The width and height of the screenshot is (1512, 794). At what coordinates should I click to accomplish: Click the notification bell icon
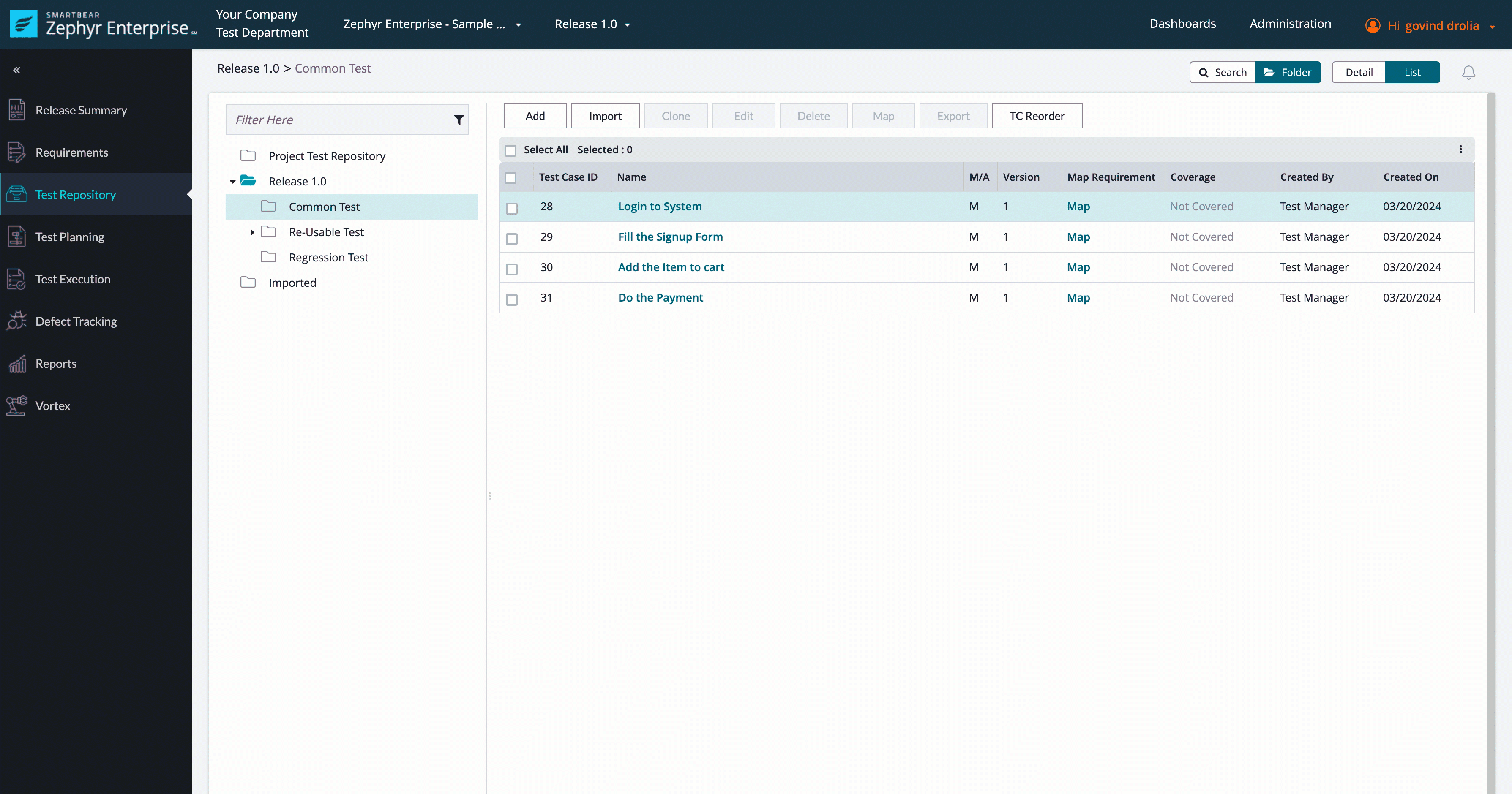tap(1468, 72)
